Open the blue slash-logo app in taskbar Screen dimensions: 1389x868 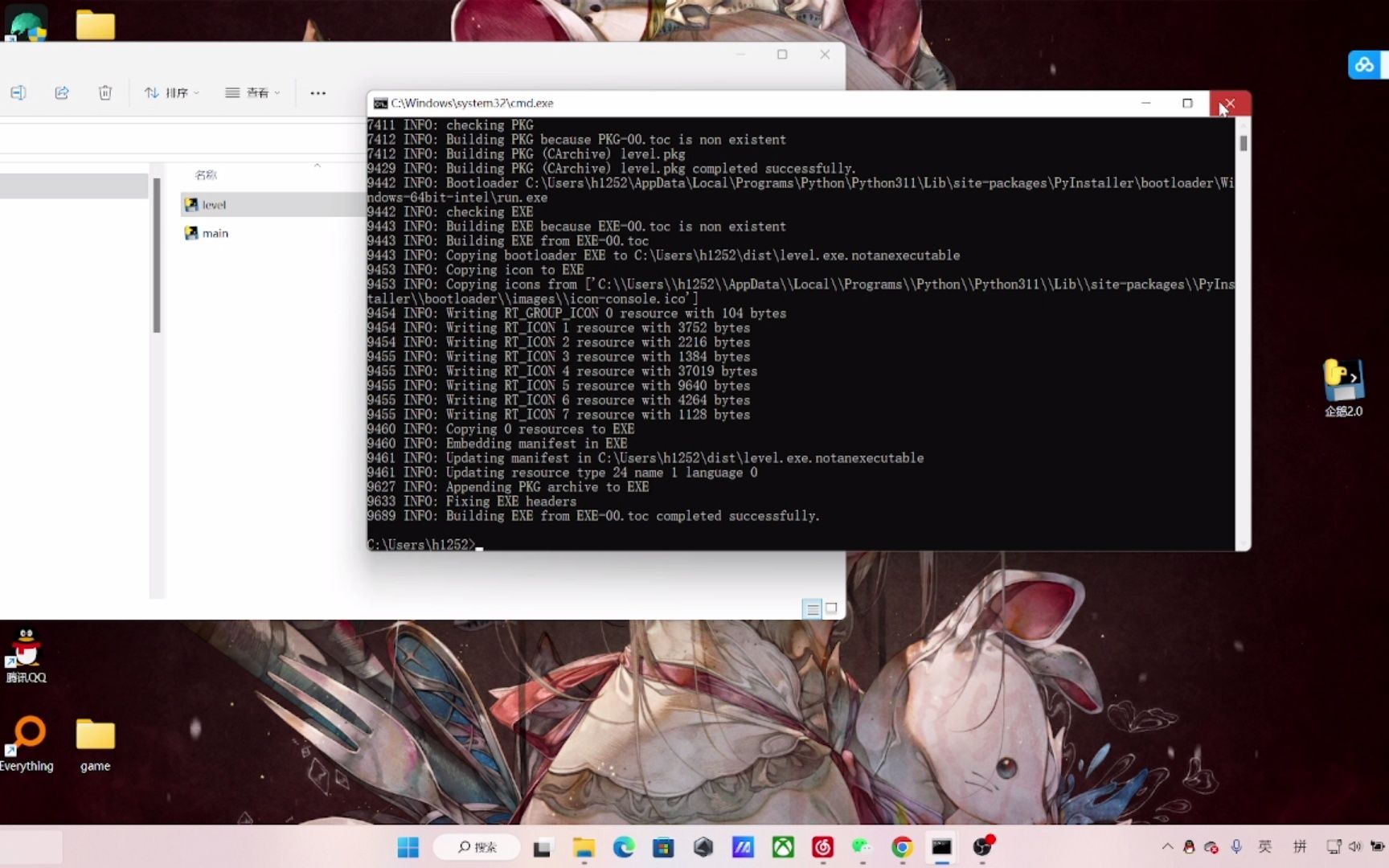click(743, 847)
